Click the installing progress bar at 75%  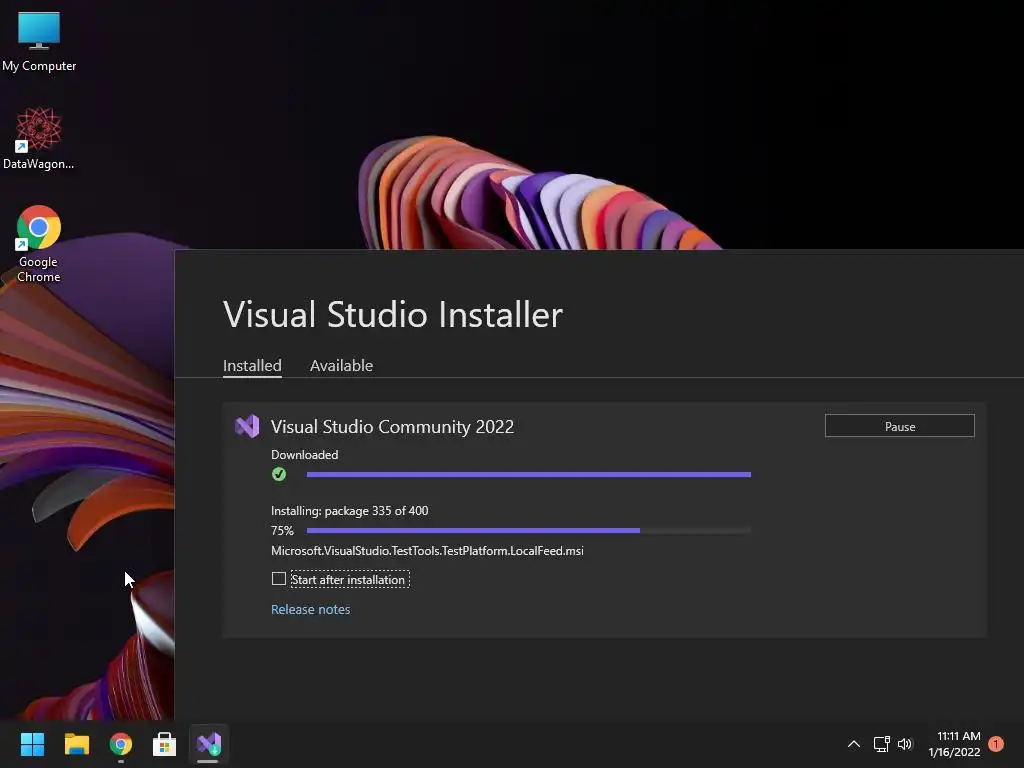[529, 531]
